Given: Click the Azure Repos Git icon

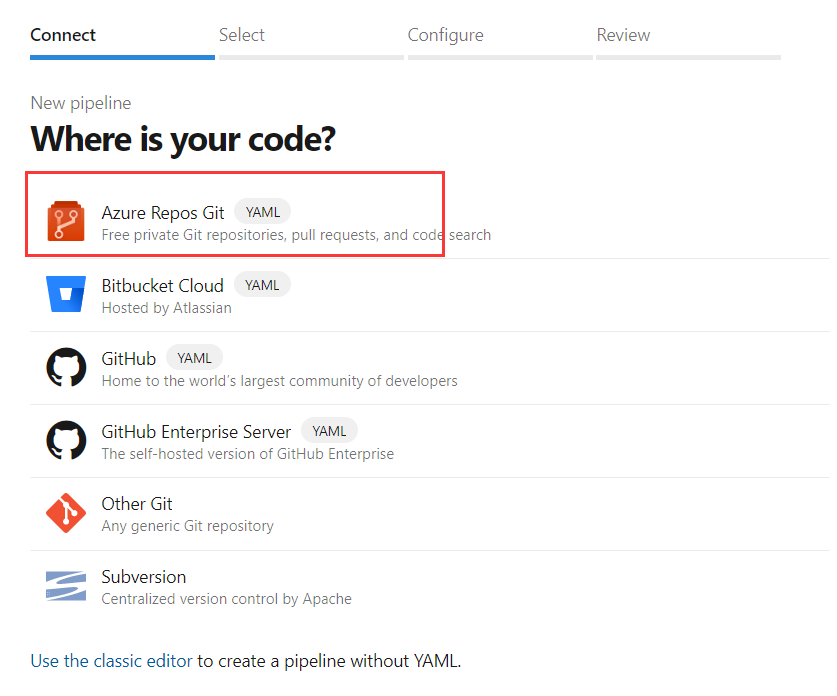Looking at the screenshot, I should pyautogui.click(x=66, y=221).
